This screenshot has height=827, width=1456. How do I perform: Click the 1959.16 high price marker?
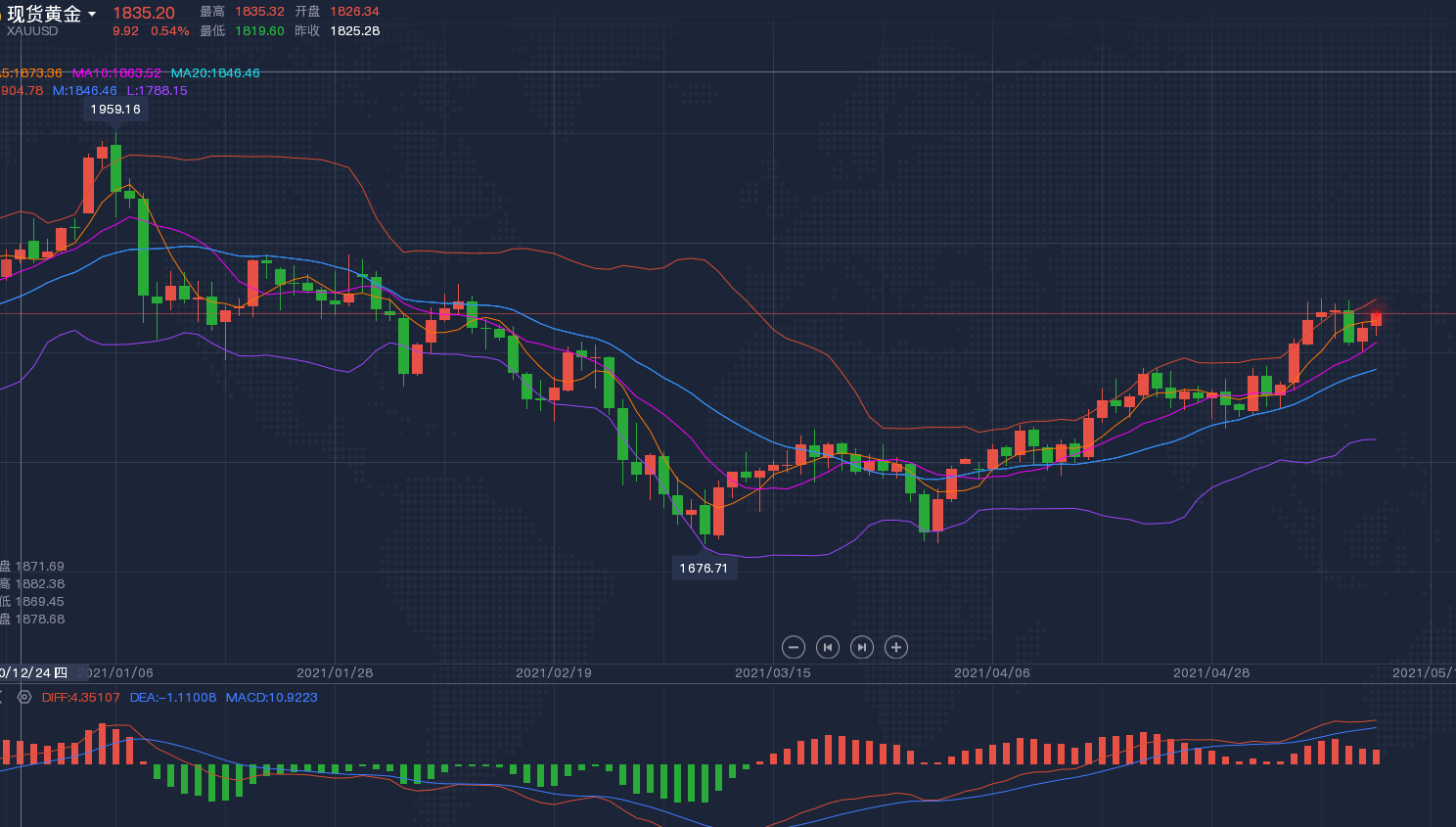tap(115, 110)
